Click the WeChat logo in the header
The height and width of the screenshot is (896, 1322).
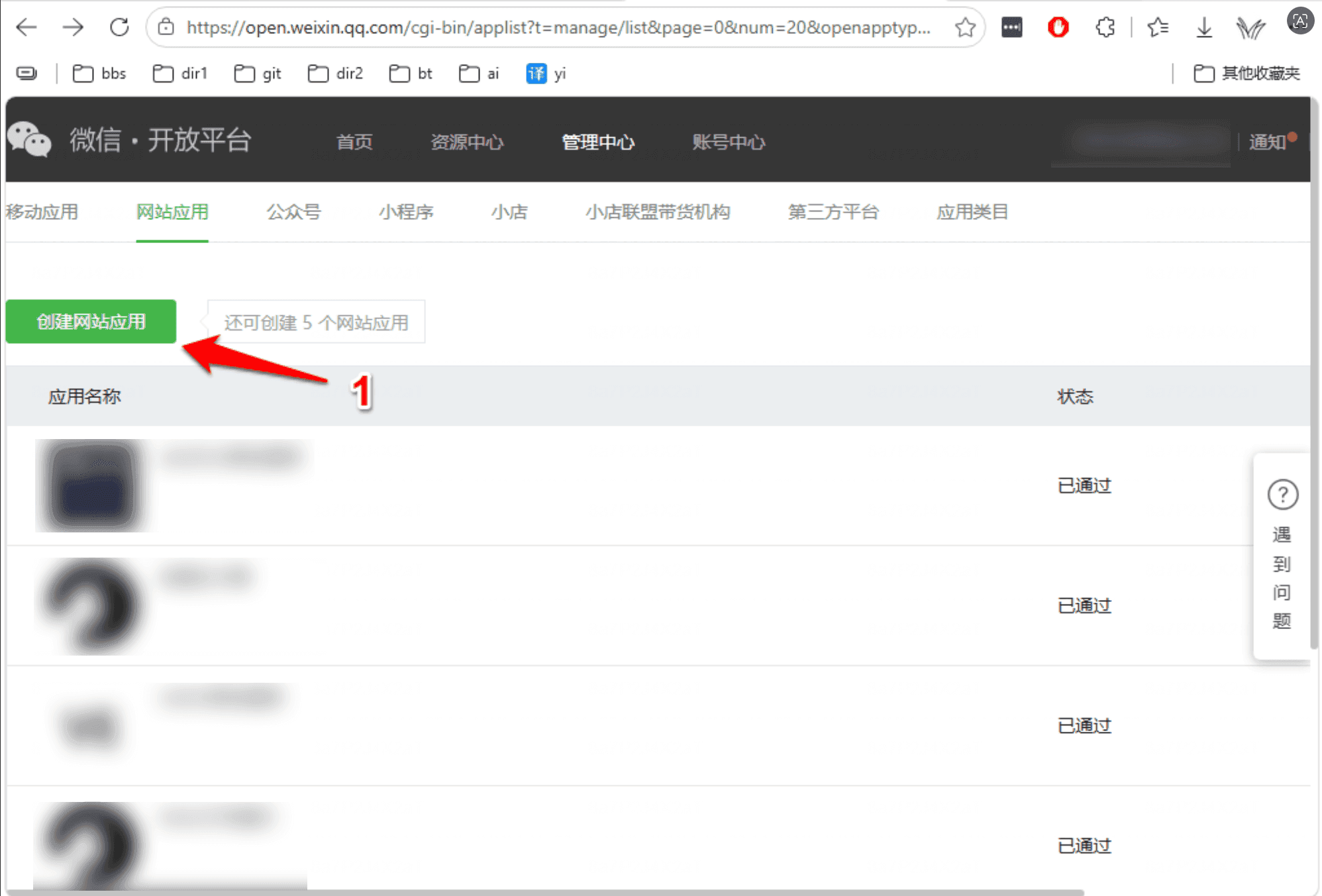click(x=28, y=140)
